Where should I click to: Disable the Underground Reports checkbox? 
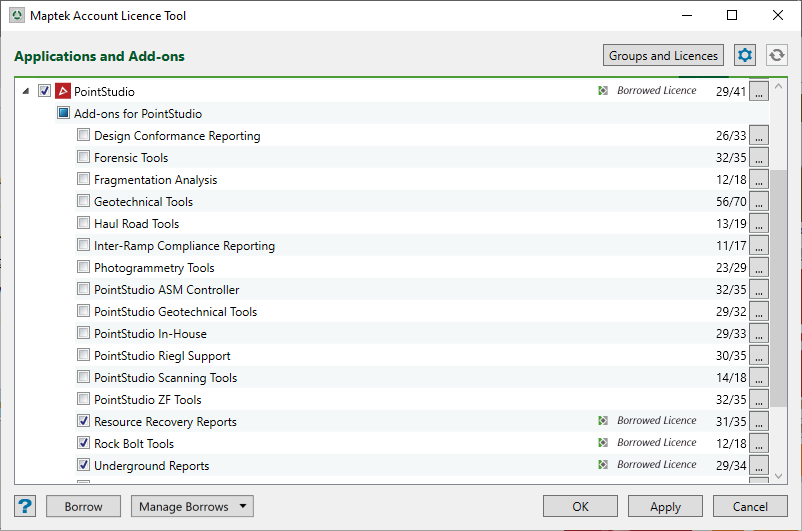pos(83,464)
